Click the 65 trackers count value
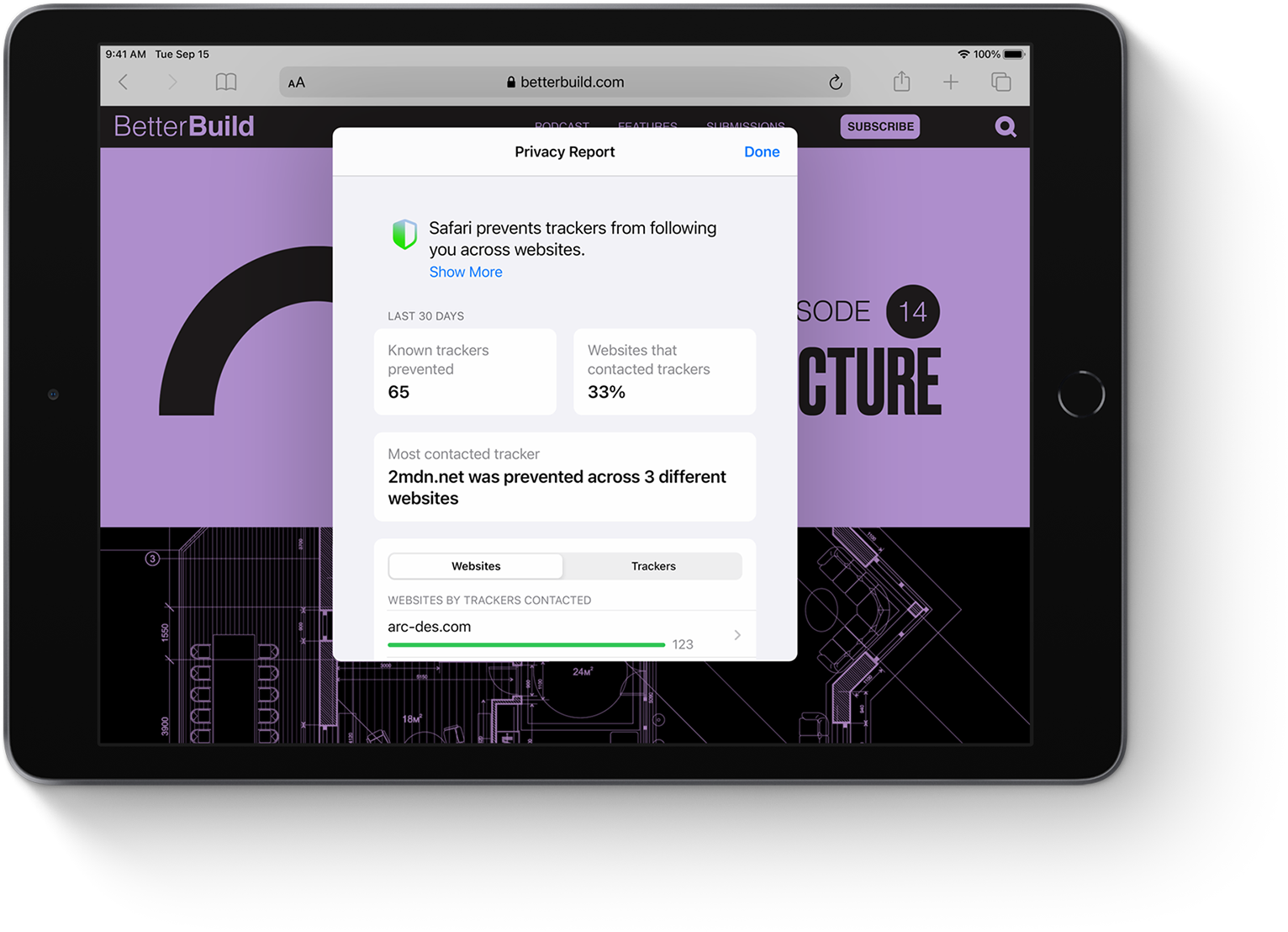1288x932 pixels. pyautogui.click(x=399, y=392)
